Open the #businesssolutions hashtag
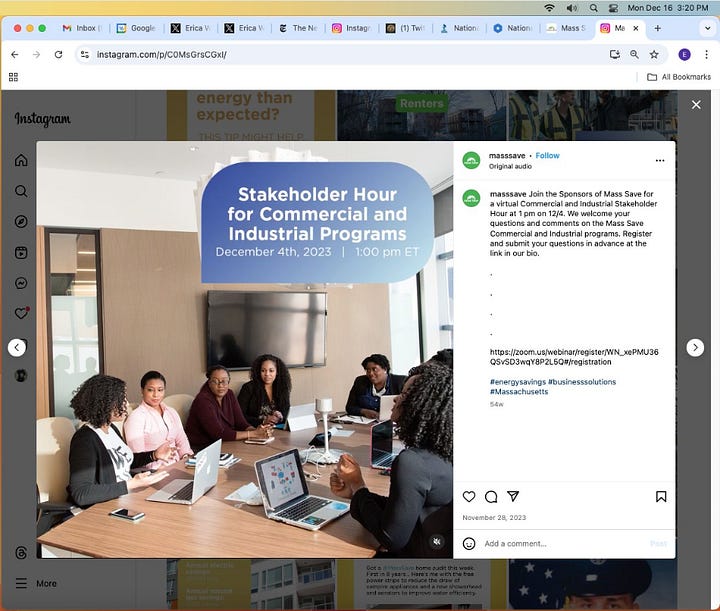The image size is (720, 611). click(582, 381)
